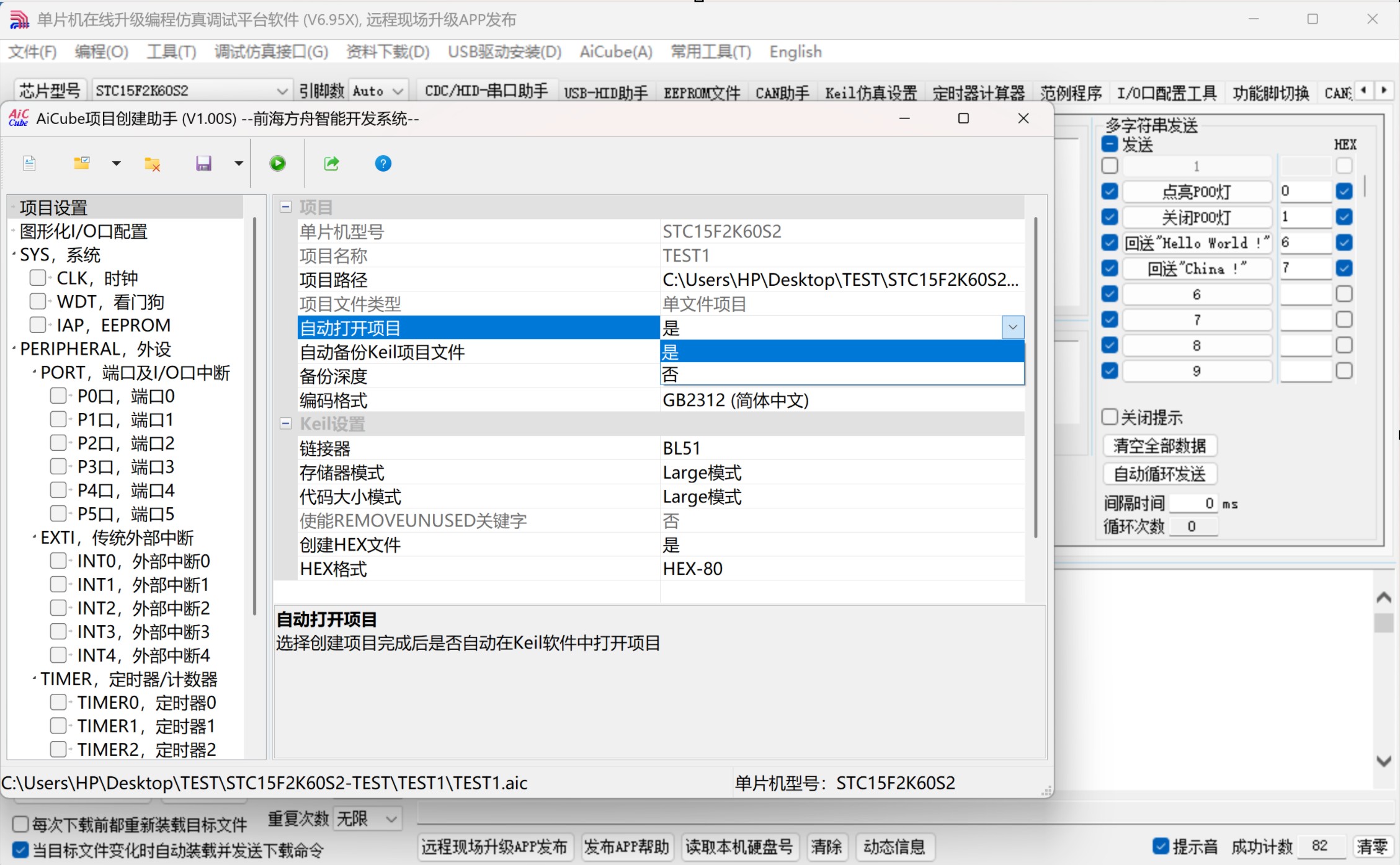Viewport: 1400px width, 865px height.
Task: Open dropdown arrow next to save icon
Action: pyautogui.click(x=239, y=164)
